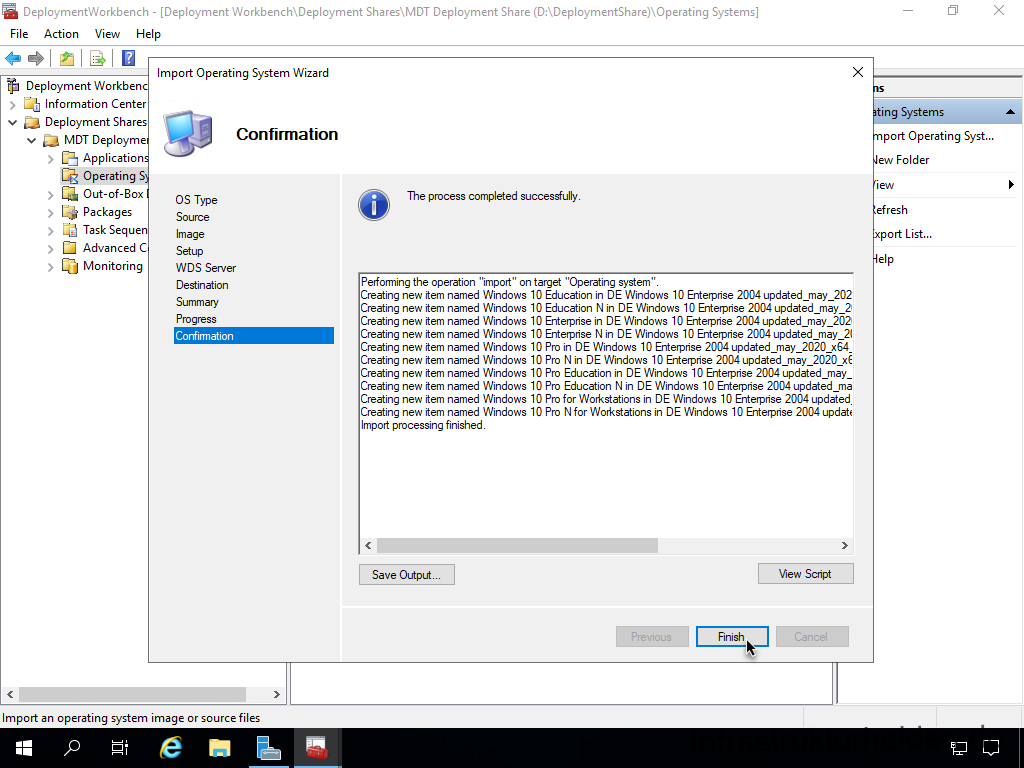Click the Export List toolbar icon
The width and height of the screenshot is (1024, 768).
[x=97, y=59]
